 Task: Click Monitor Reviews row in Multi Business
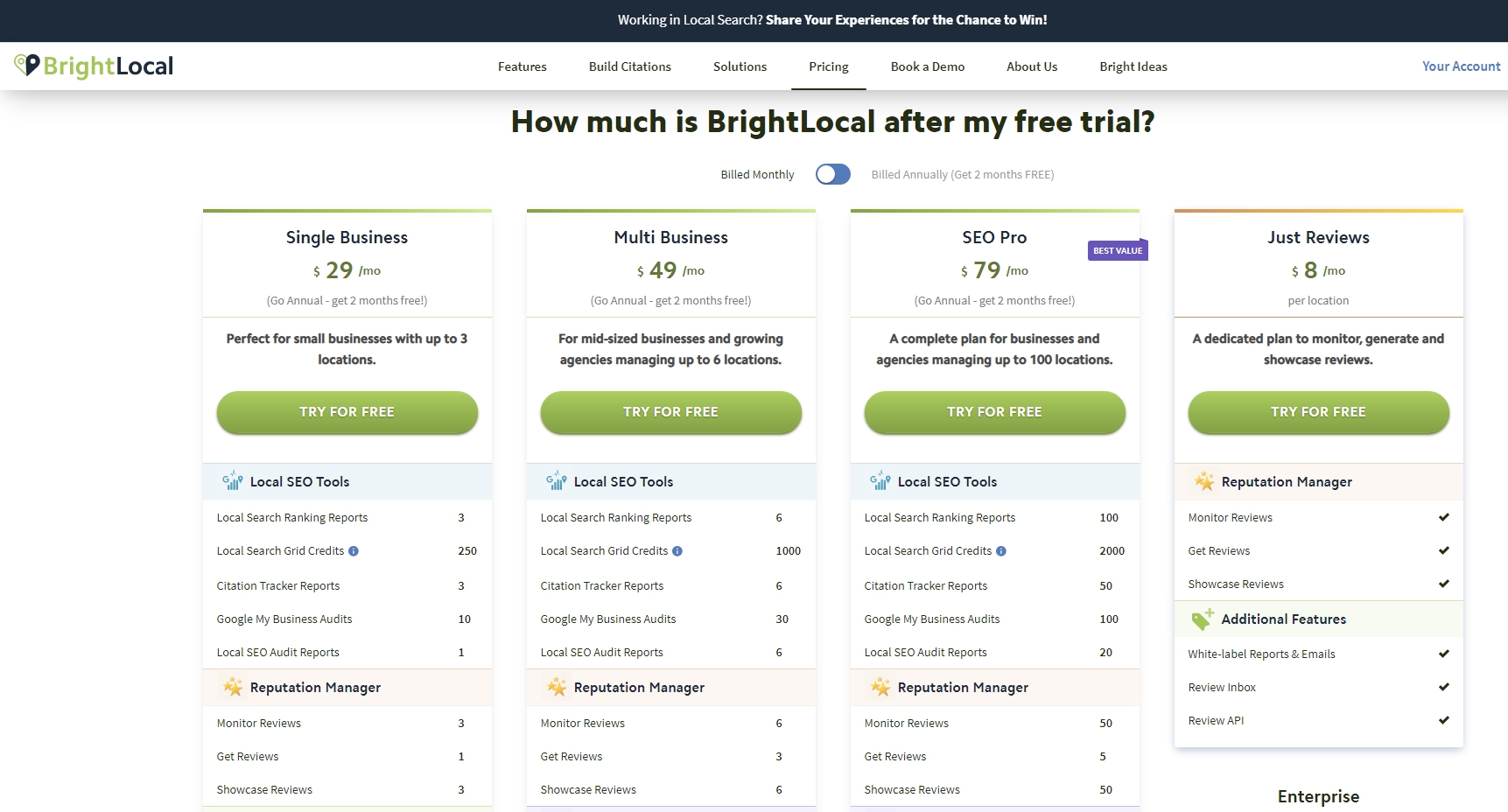click(x=671, y=724)
